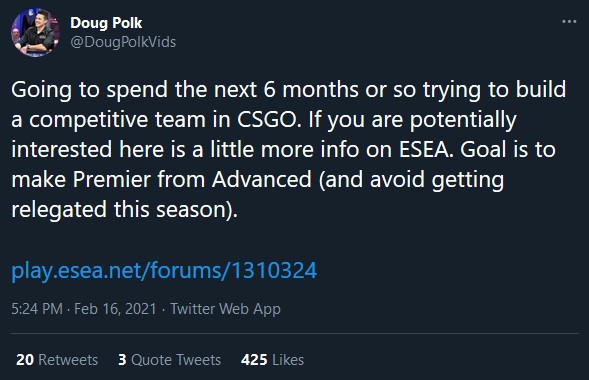The width and height of the screenshot is (589, 380).
Task: Open the Twitter Web App source link
Action: coord(225,309)
